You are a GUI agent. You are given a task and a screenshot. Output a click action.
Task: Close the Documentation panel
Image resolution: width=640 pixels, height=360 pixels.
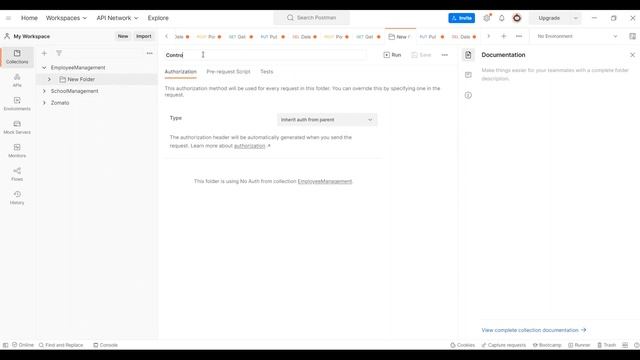(x=632, y=55)
